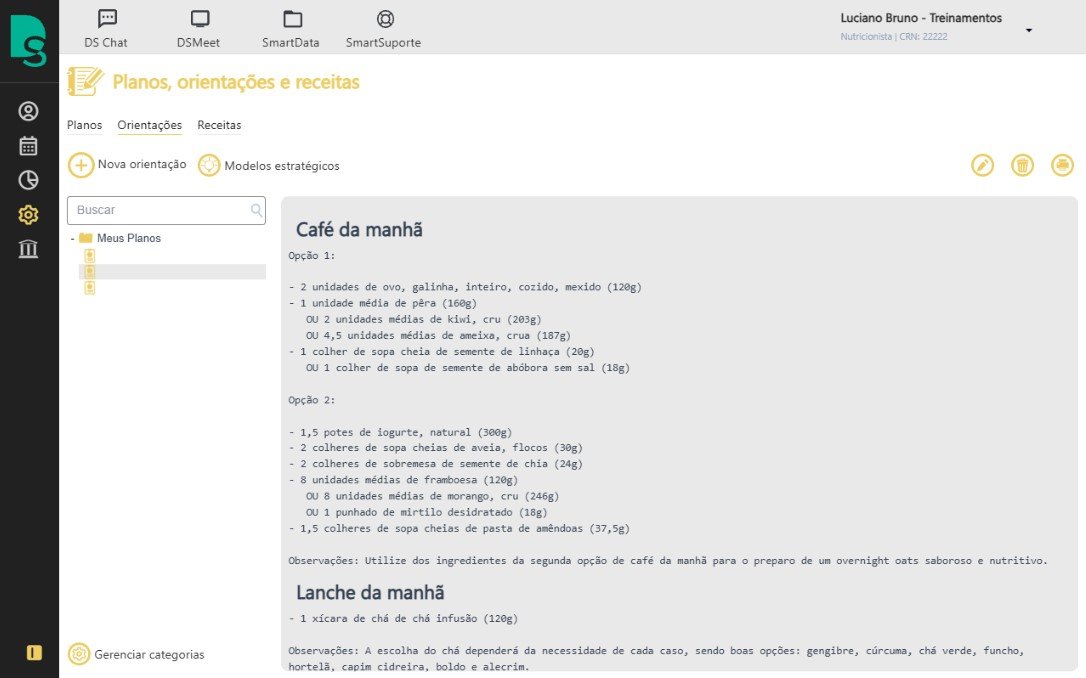Print orientation using printer icon
The image size is (1086, 678).
pyautogui.click(x=1062, y=166)
